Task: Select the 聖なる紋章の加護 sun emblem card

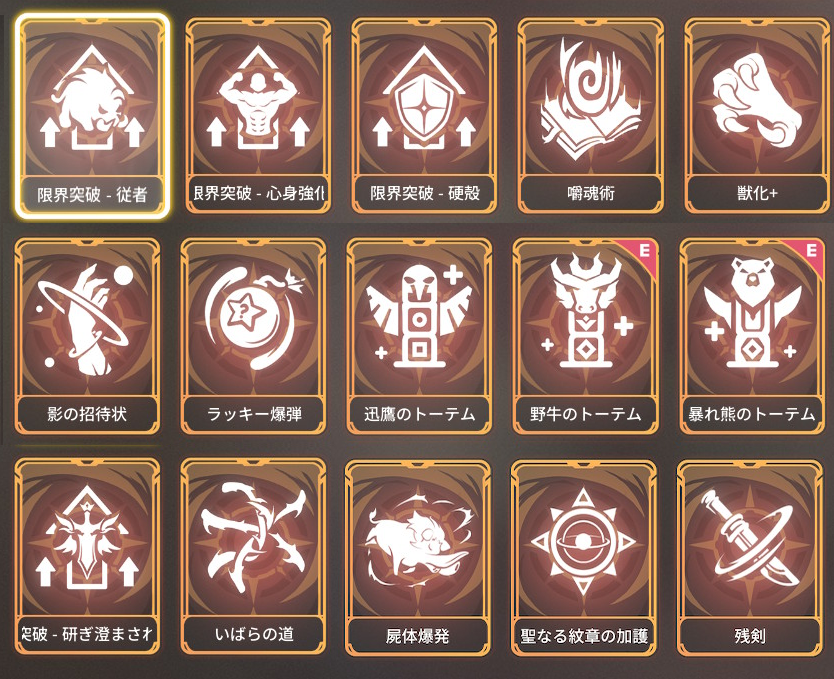Action: 584,558
